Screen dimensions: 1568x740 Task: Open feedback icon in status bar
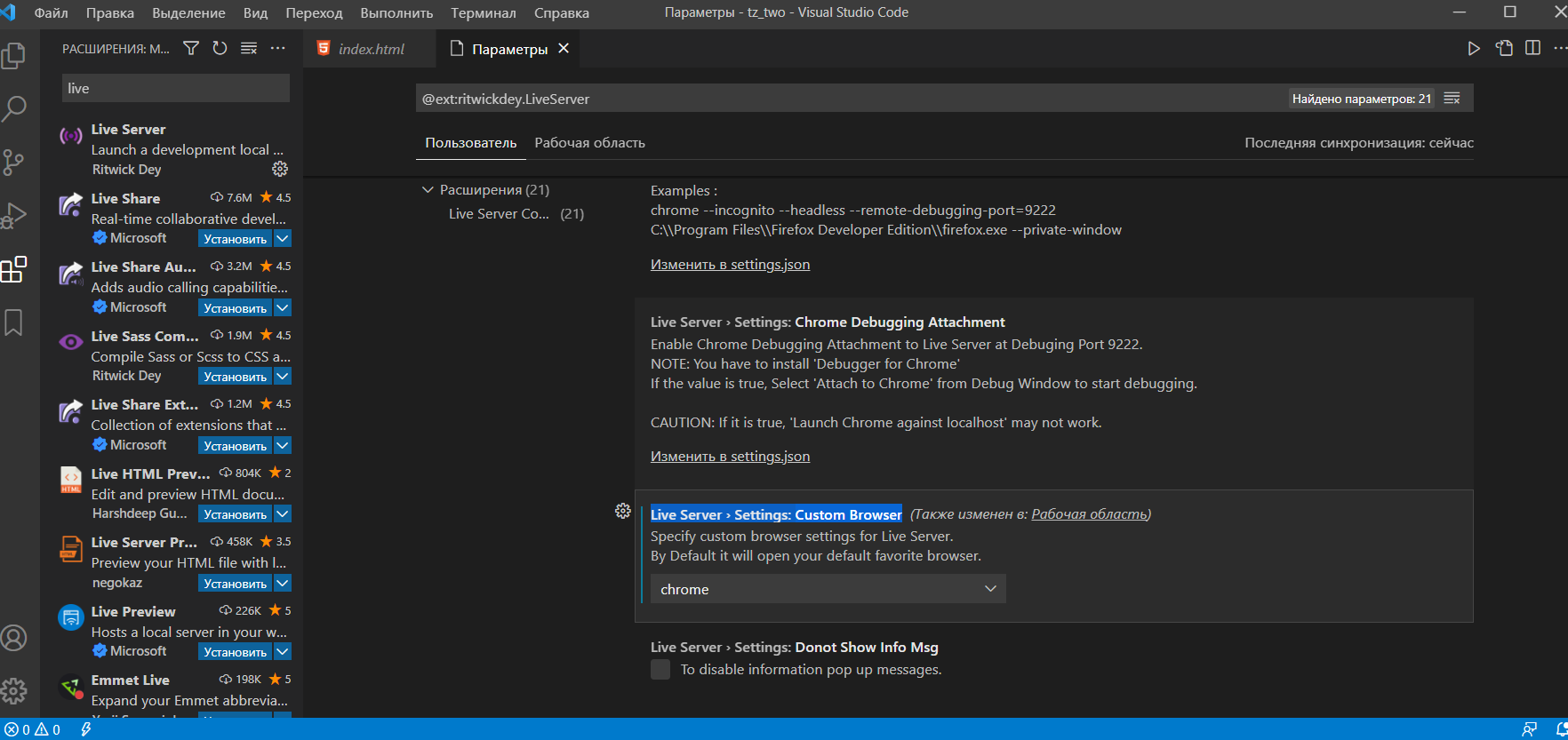tap(1530, 729)
